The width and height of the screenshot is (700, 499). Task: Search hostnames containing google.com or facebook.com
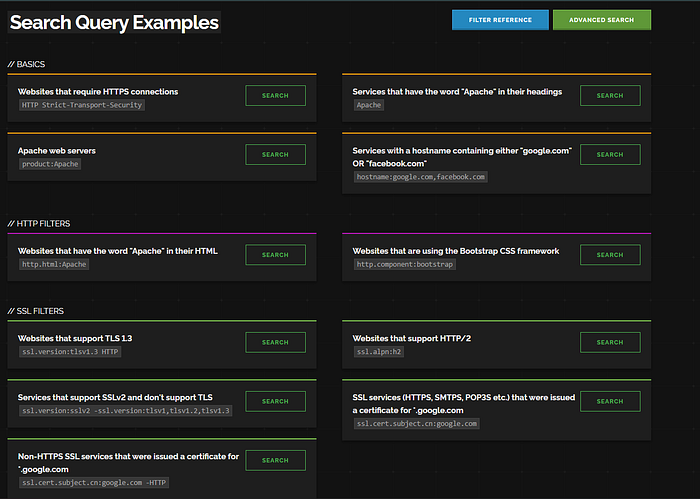(610, 155)
